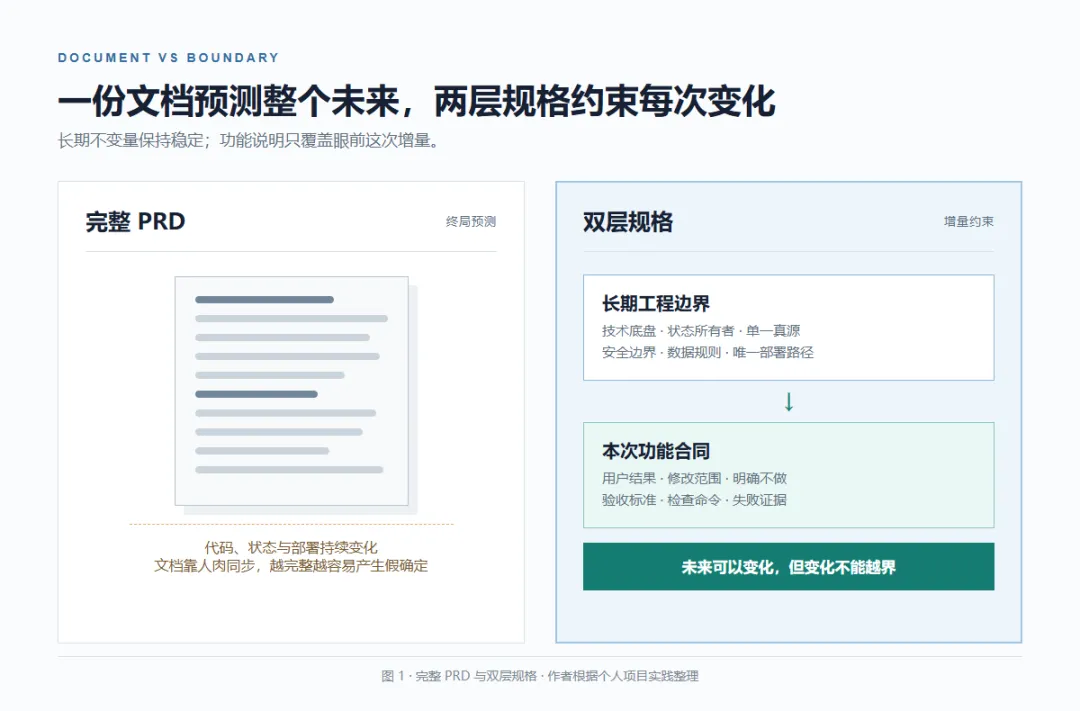The image size is (1080, 711).
Task: Click the line "用户结果 · 修改范围 · 明确不做"
Action: pos(694,478)
